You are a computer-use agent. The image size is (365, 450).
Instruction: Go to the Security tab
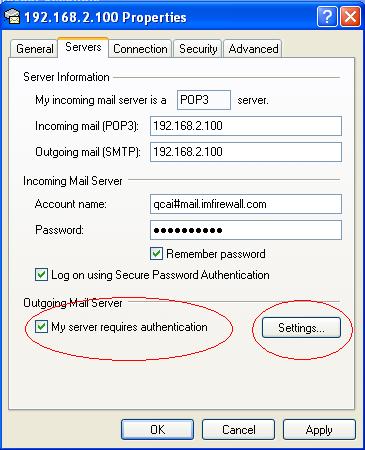click(198, 49)
